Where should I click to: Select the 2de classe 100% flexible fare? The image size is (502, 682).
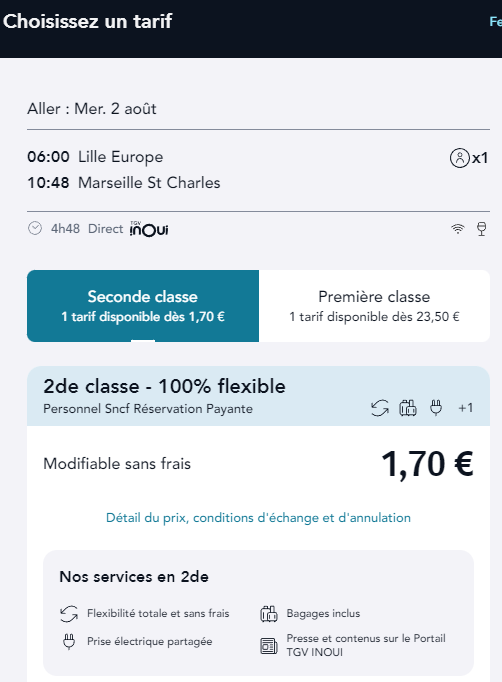pyautogui.click(x=258, y=396)
